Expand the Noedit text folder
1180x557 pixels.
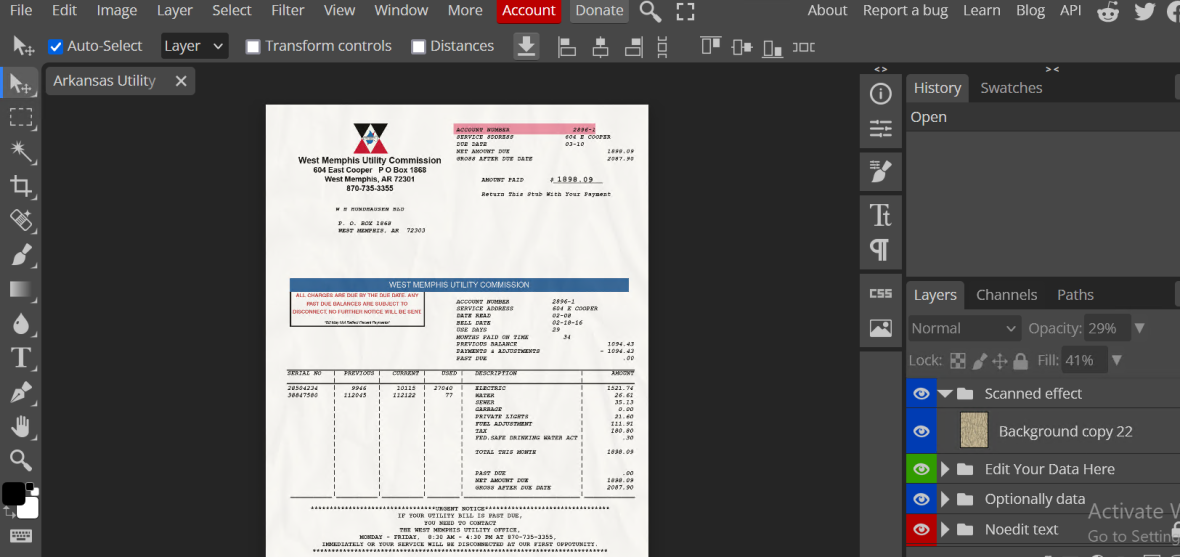(946, 529)
